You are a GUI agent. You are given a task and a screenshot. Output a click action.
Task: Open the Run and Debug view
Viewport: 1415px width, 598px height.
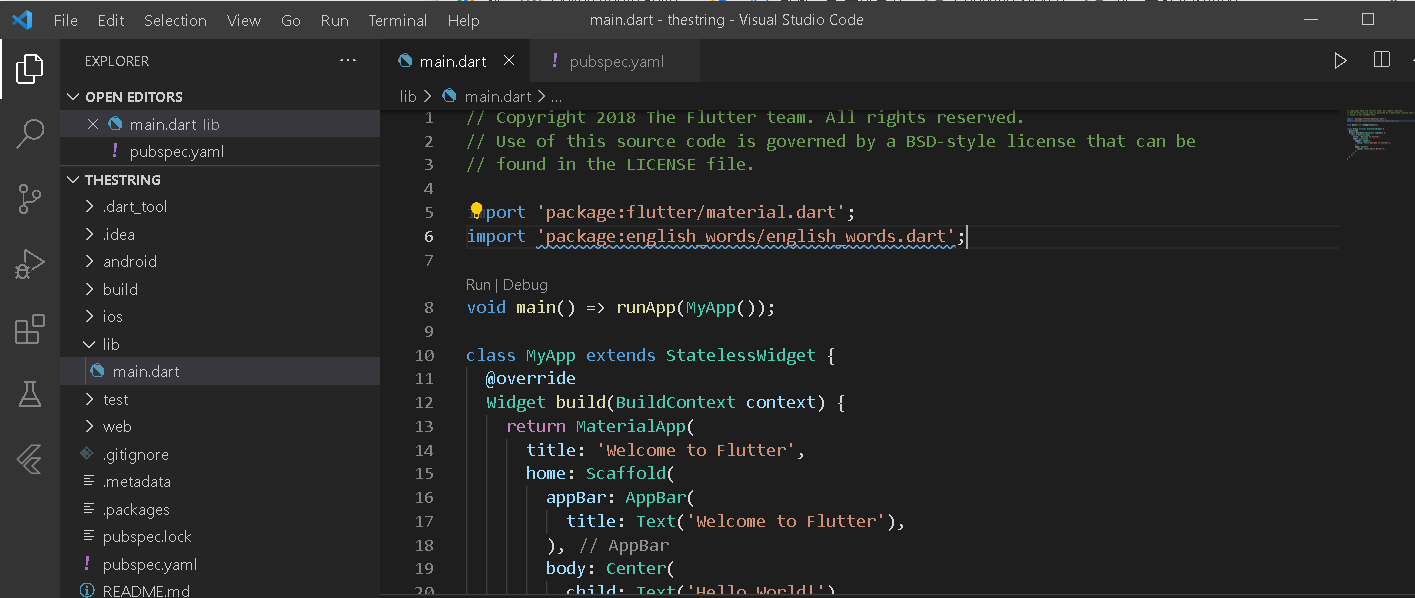[x=30, y=264]
